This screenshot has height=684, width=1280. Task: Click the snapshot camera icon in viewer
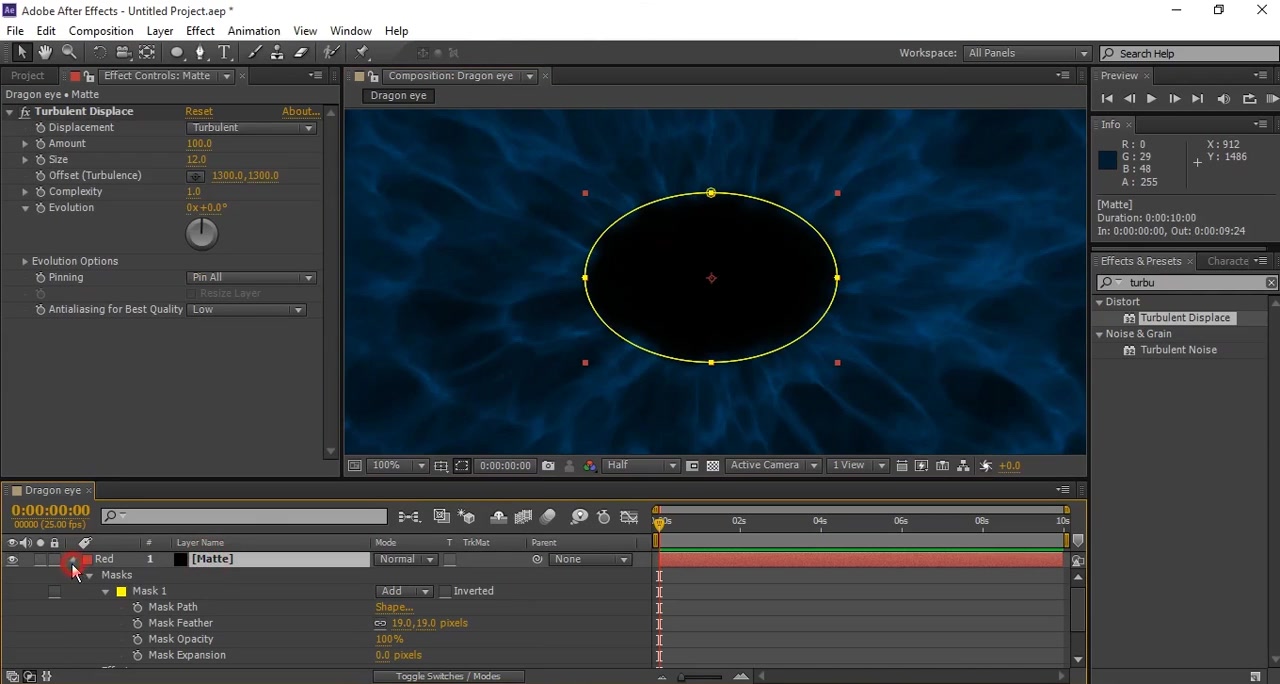(x=548, y=466)
